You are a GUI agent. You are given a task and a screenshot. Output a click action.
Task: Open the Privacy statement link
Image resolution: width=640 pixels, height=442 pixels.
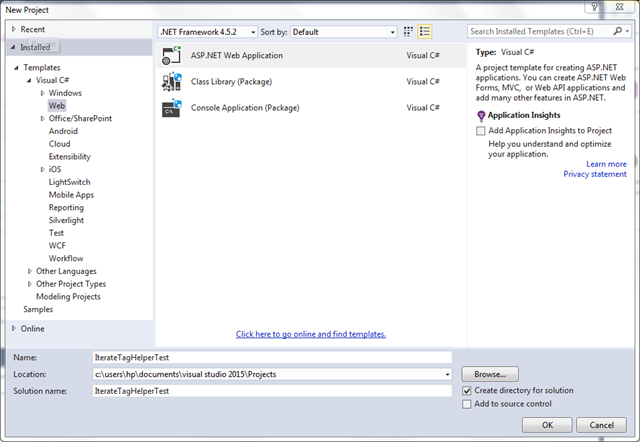point(595,174)
